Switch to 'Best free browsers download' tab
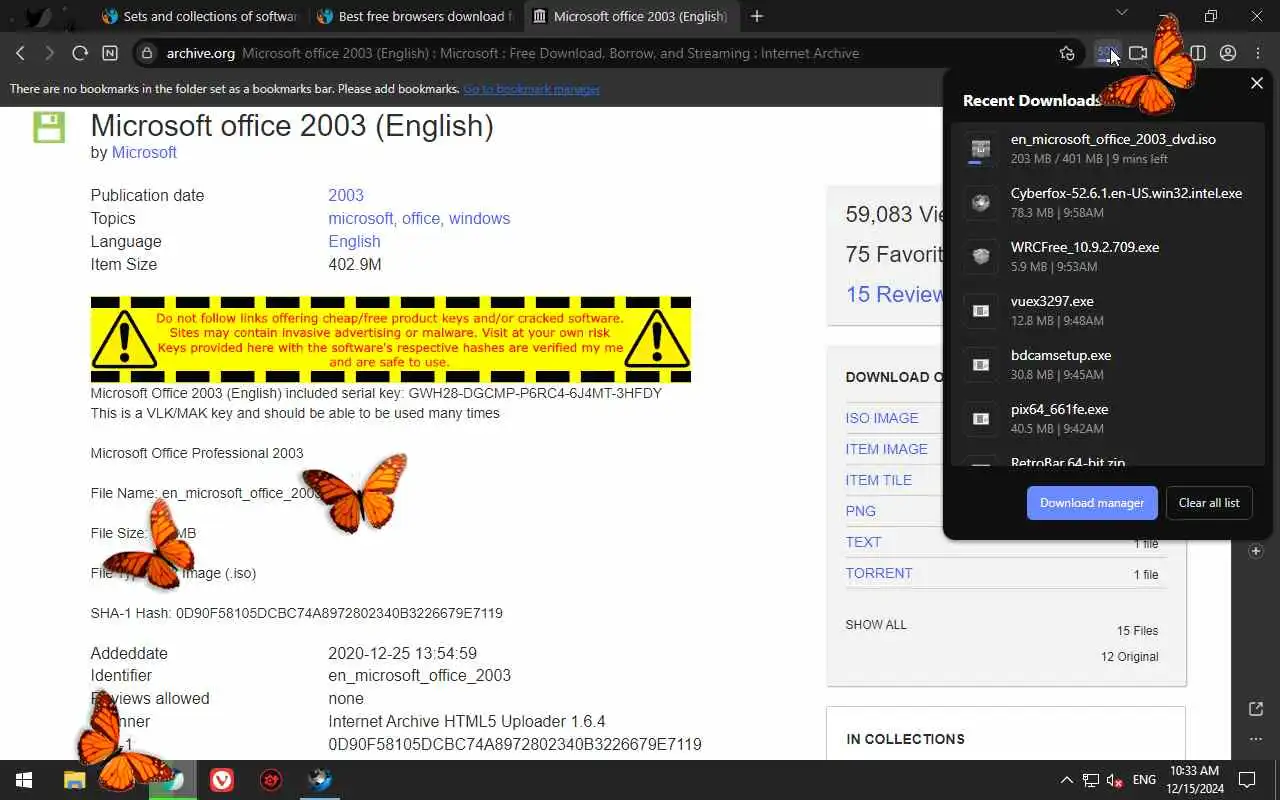Viewport: 1280px width, 800px height. click(x=415, y=16)
